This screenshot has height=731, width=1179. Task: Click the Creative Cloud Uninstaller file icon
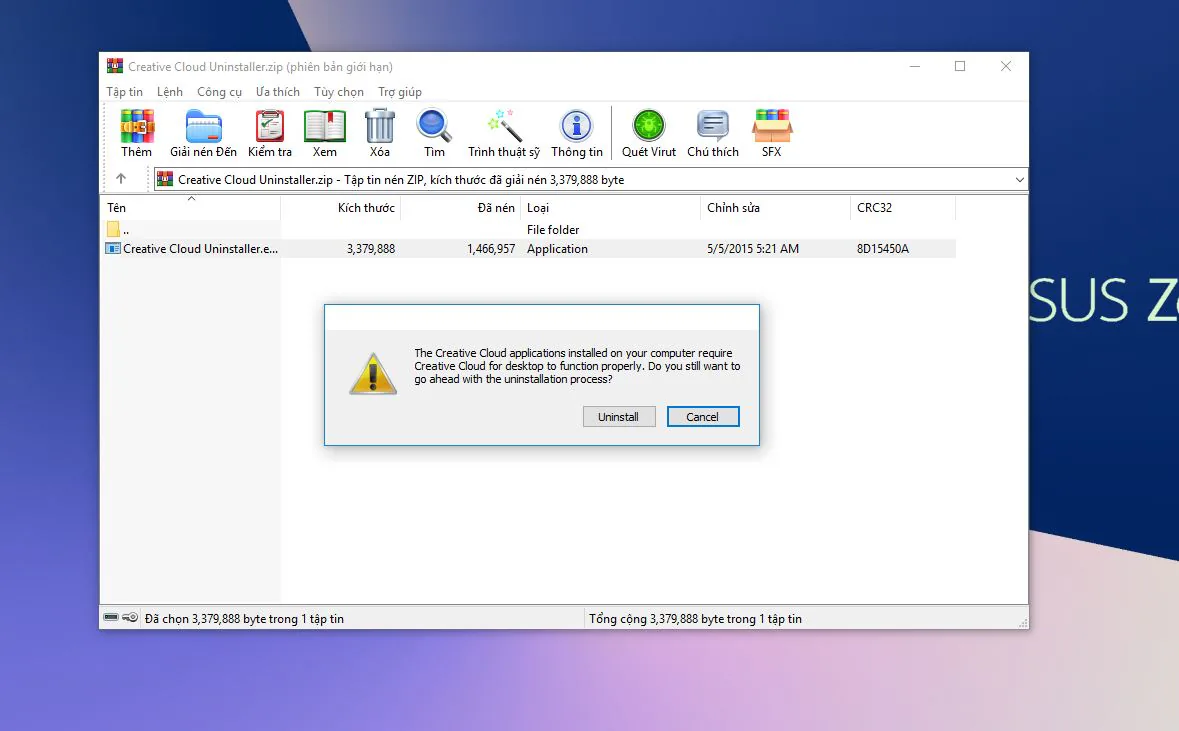(113, 248)
